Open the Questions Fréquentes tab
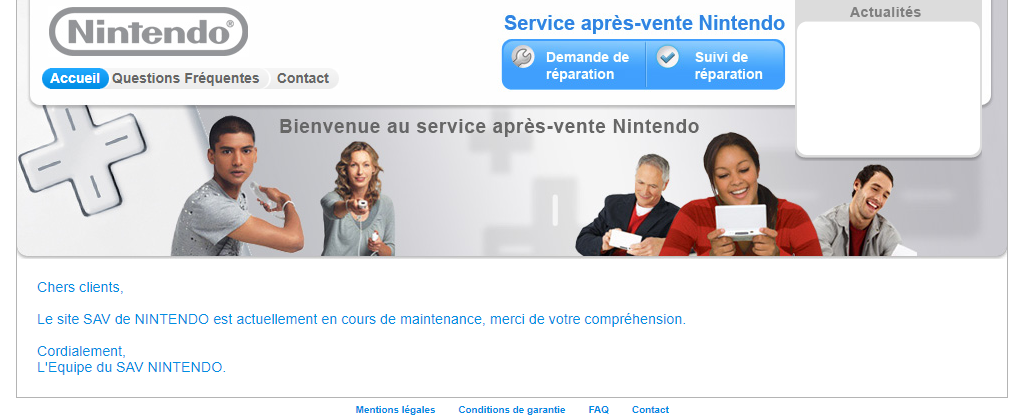Screen dimensions: 1026x416 pyautogui.click(x=186, y=78)
